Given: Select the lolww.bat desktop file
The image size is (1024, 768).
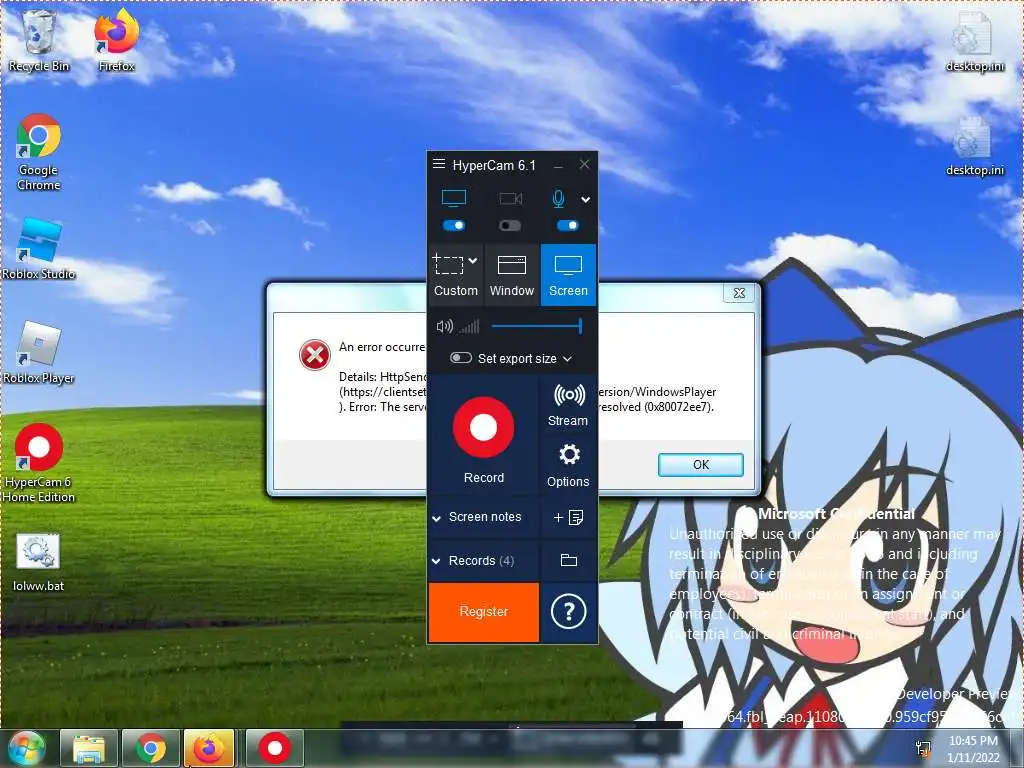Looking at the screenshot, I should [x=39, y=562].
